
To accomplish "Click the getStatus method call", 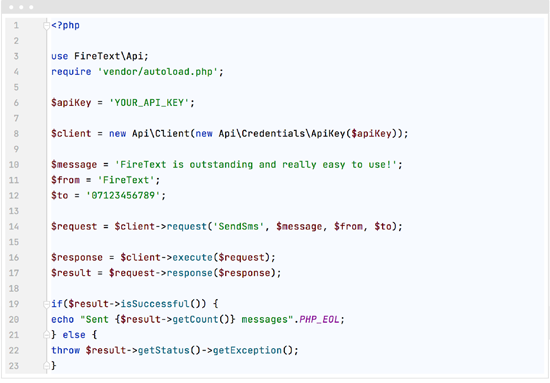I will (x=163, y=350).
